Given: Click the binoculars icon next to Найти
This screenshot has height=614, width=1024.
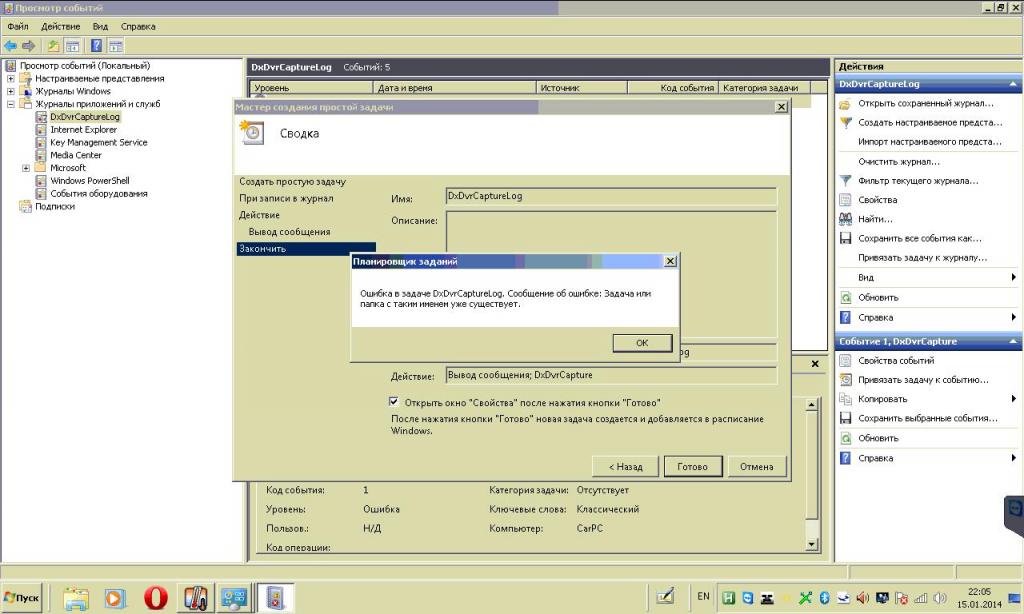Looking at the screenshot, I should (845, 219).
